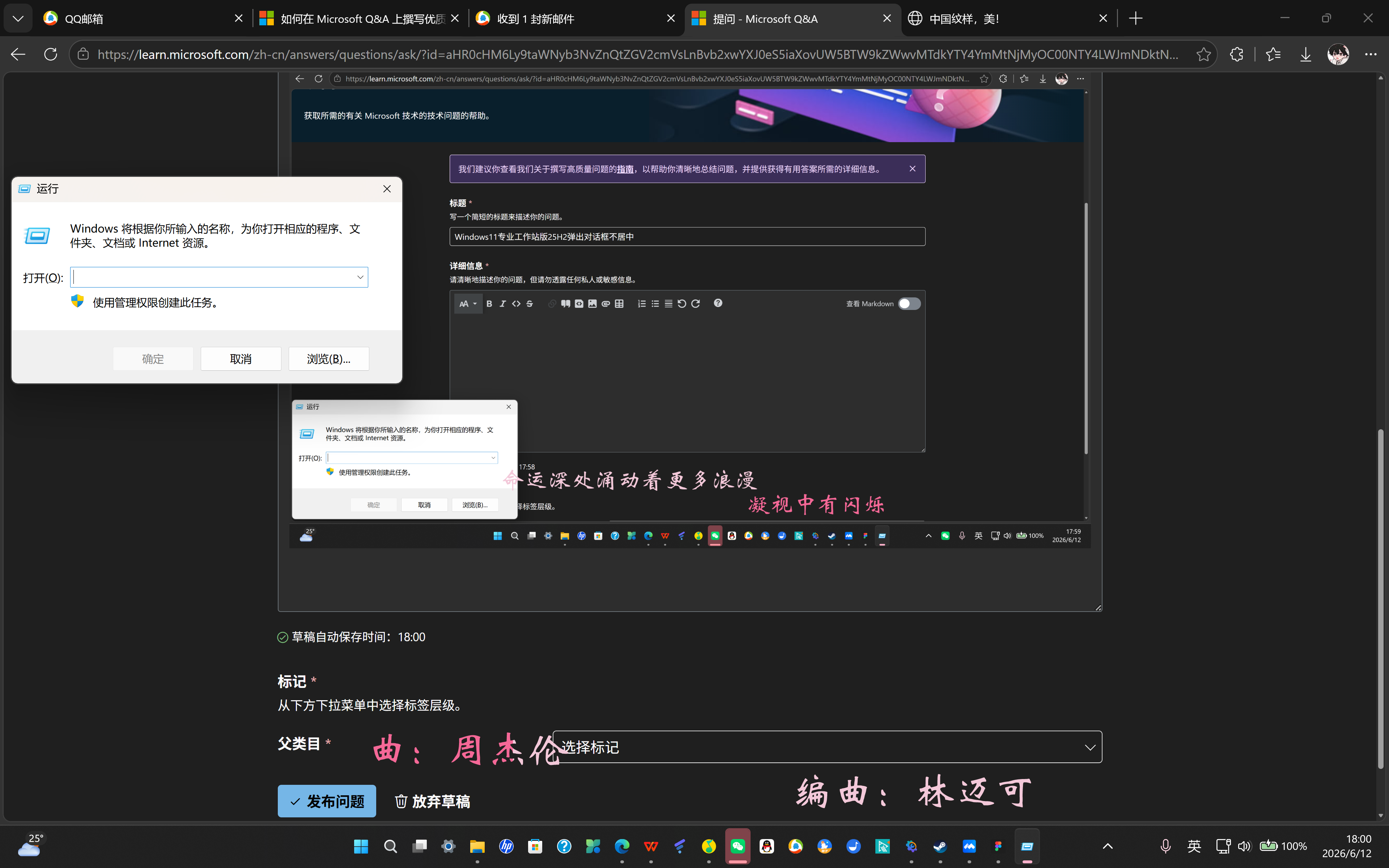
Task: Open the 选择标记 dropdown for 父类目
Action: (x=827, y=747)
